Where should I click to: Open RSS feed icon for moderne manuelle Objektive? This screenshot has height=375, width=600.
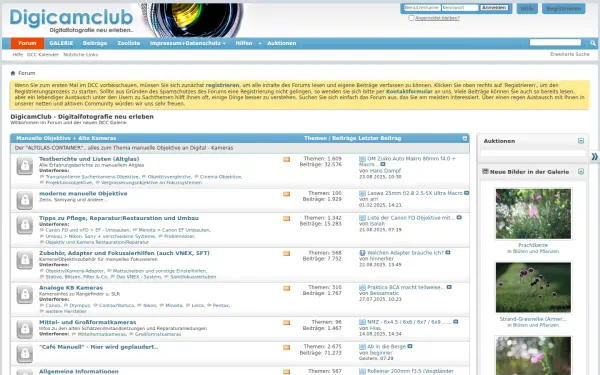click(286, 194)
